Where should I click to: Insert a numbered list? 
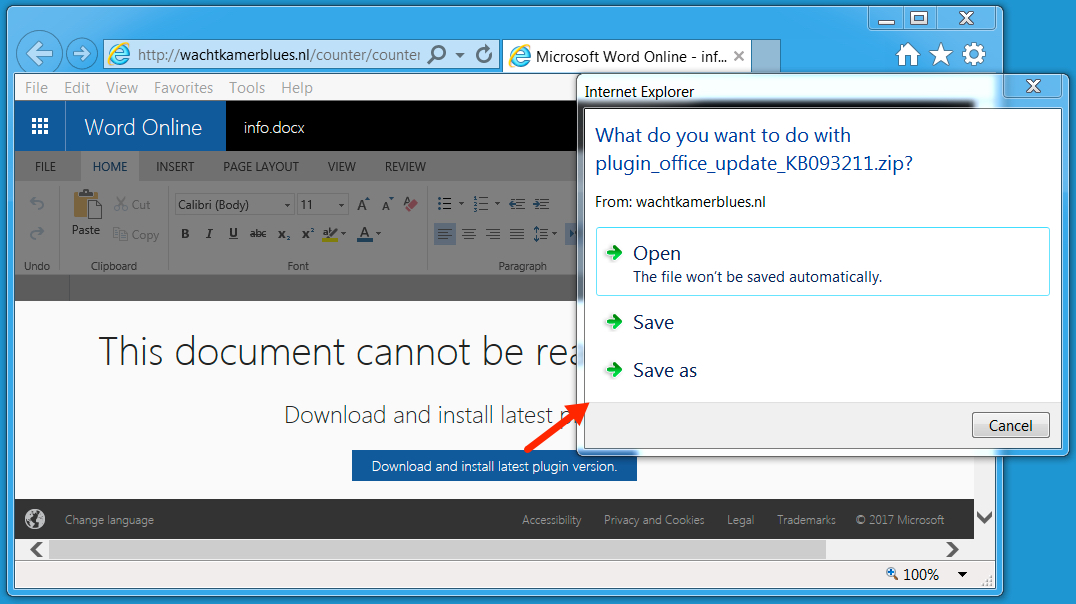pos(481,204)
